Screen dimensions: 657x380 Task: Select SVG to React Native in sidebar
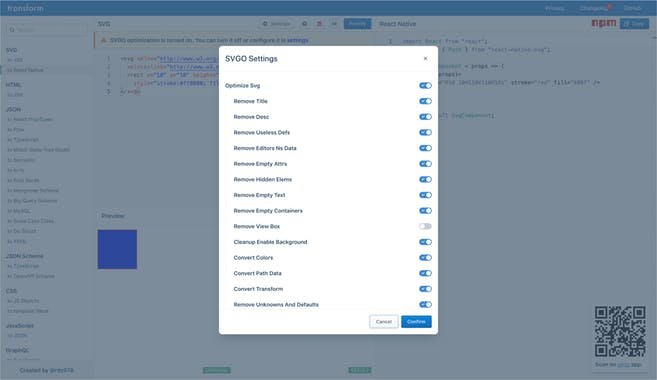tap(25, 70)
